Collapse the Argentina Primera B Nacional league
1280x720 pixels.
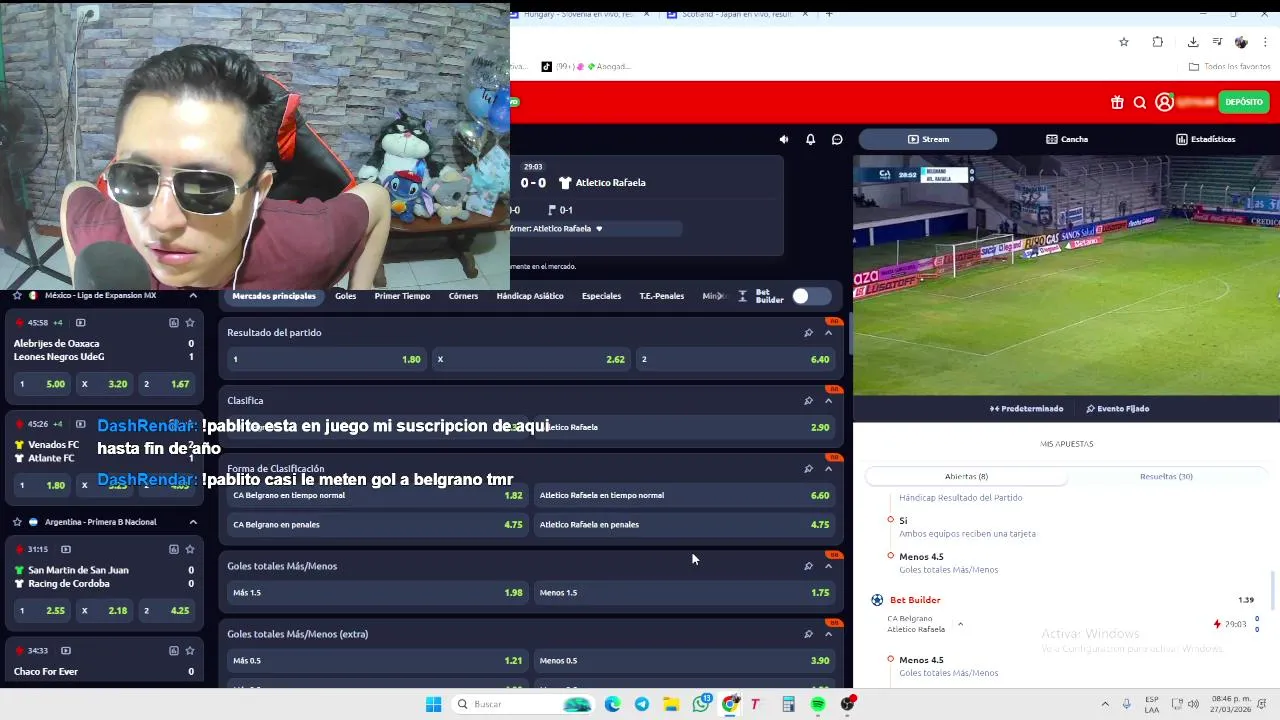click(x=193, y=522)
